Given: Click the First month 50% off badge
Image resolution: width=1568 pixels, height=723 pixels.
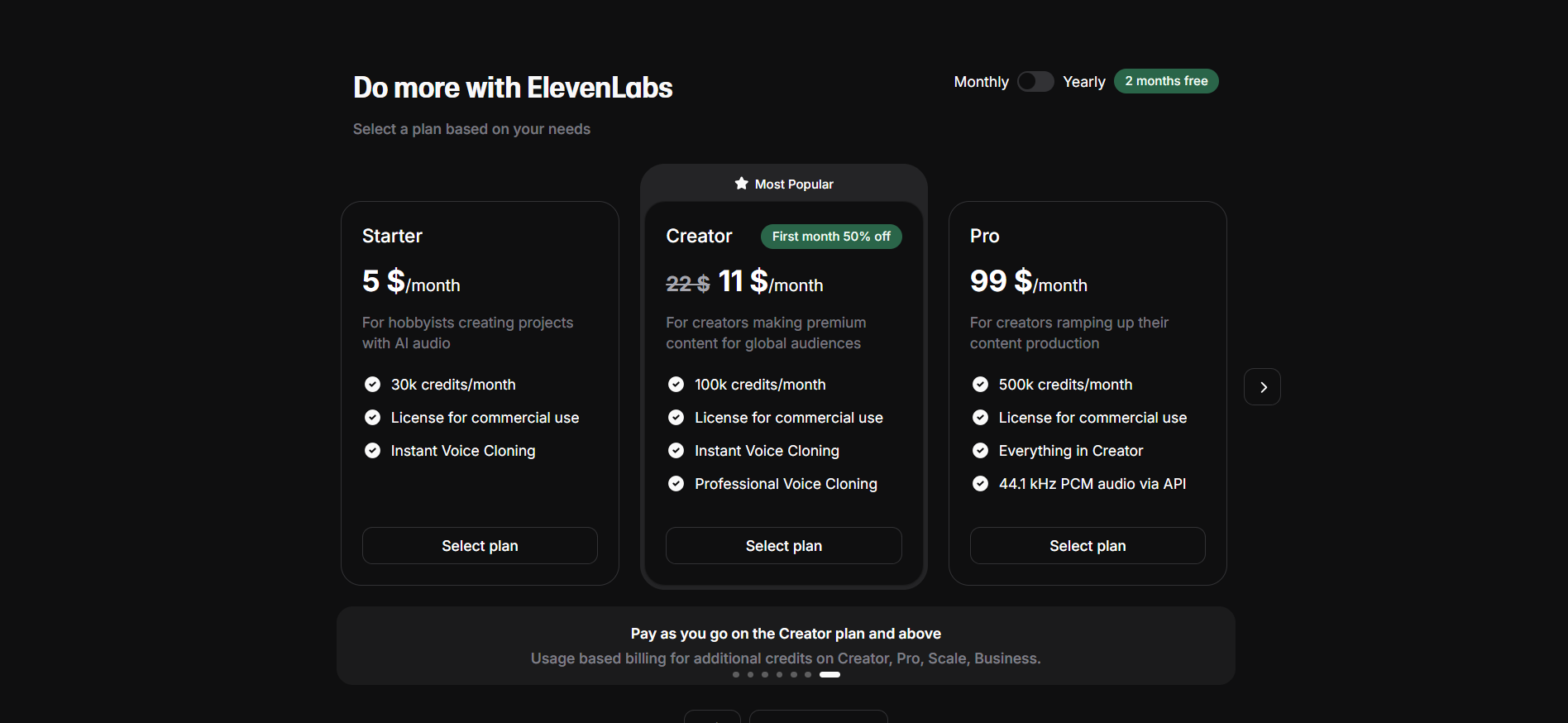Looking at the screenshot, I should (831, 237).
